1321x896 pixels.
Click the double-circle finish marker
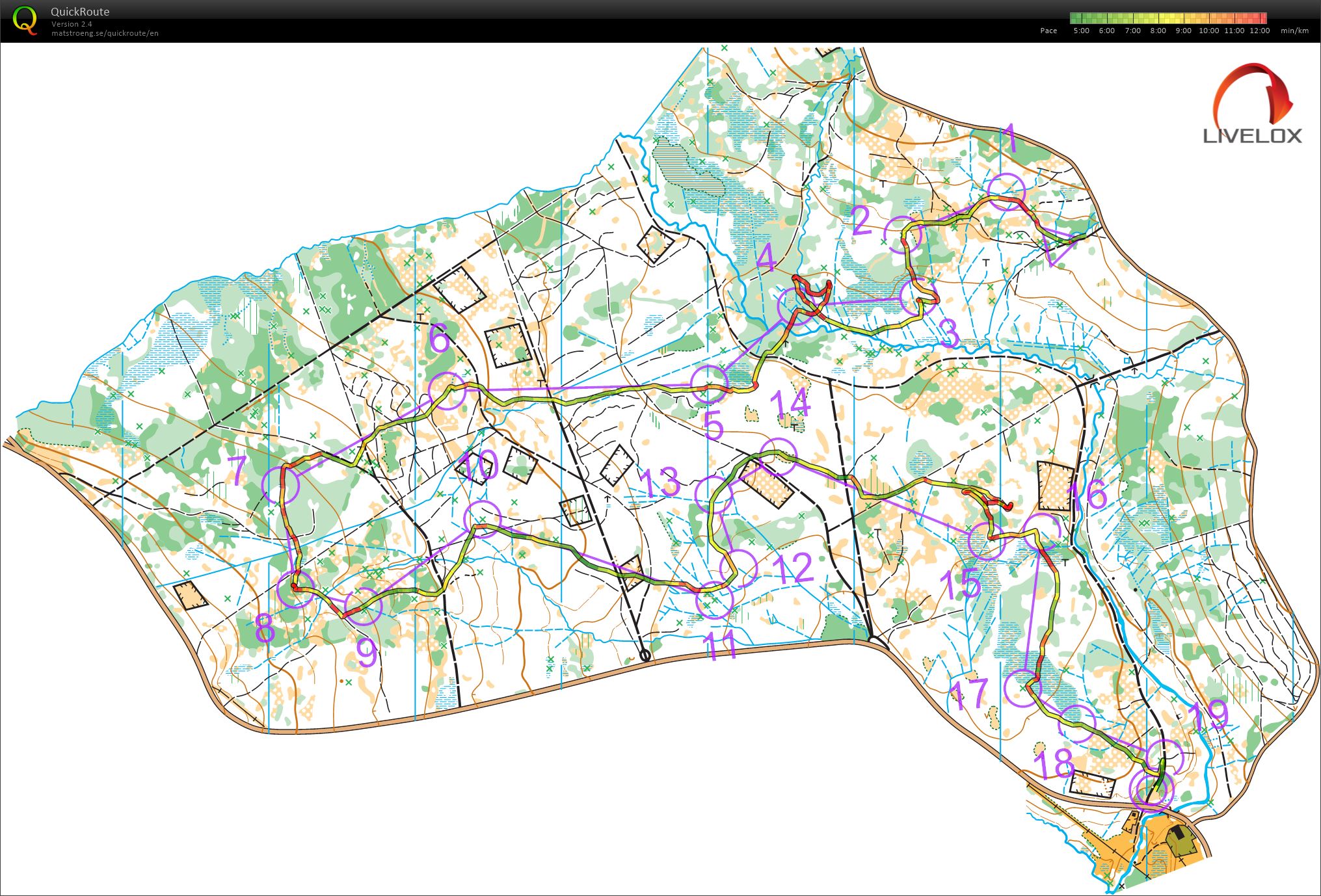1152,791
